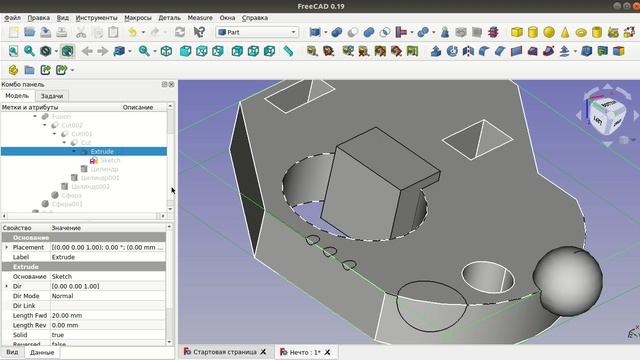This screenshot has width=640, height=360.
Task: Create a new group folder
Action: pos(29,70)
